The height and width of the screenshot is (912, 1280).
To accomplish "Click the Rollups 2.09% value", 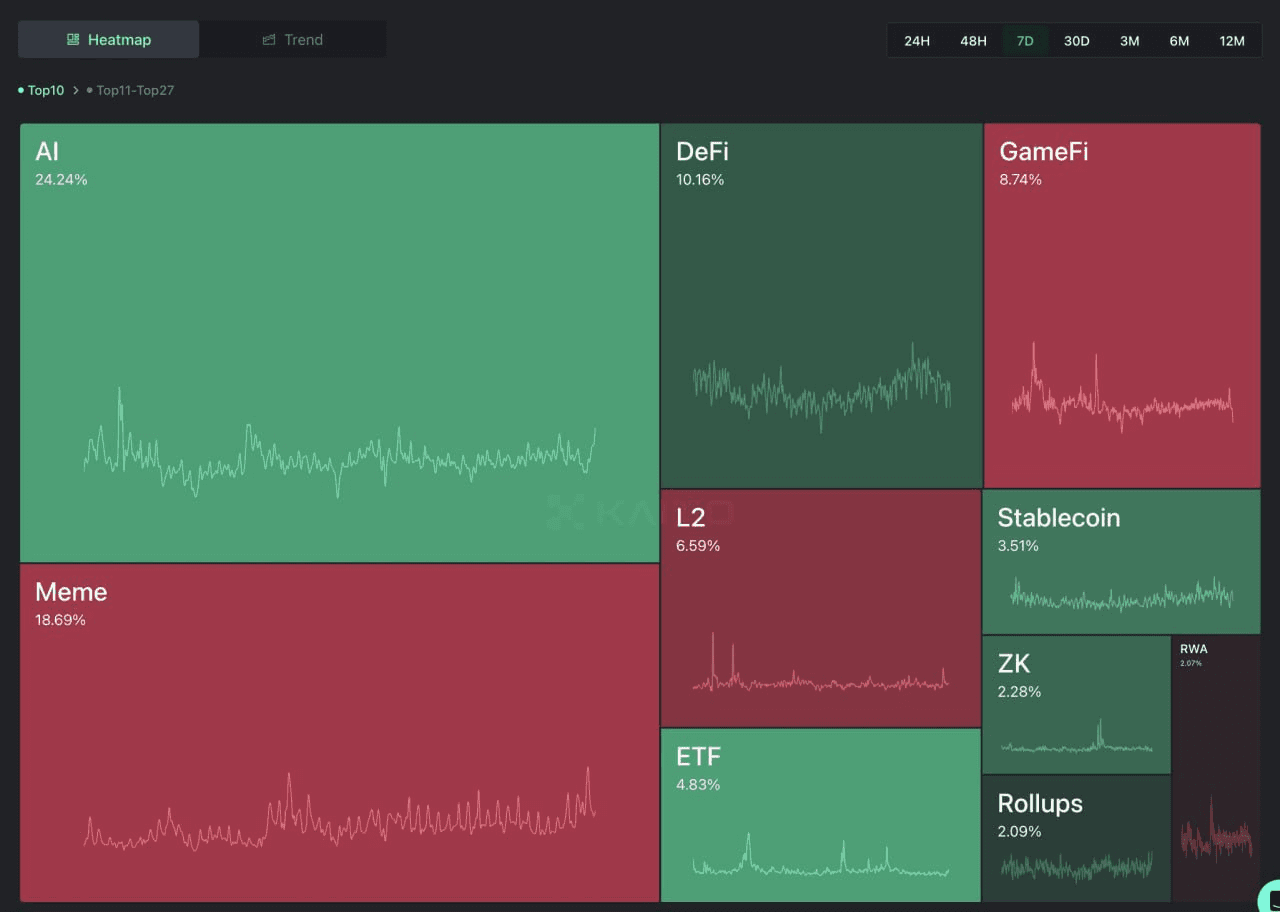I will 1019,832.
